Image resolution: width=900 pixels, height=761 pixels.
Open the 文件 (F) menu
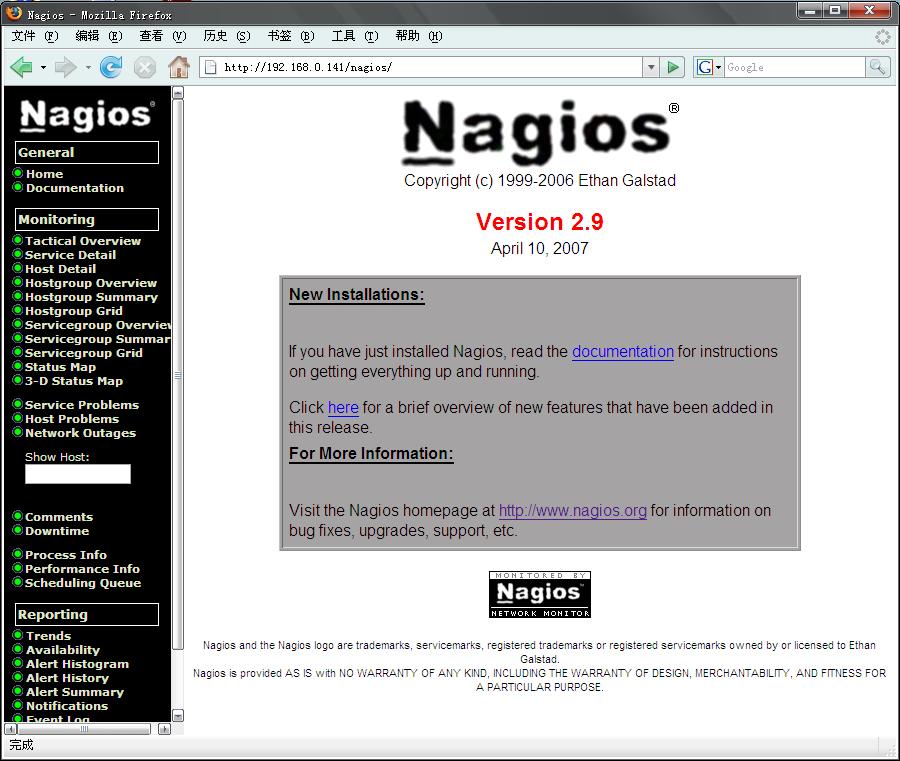34,36
